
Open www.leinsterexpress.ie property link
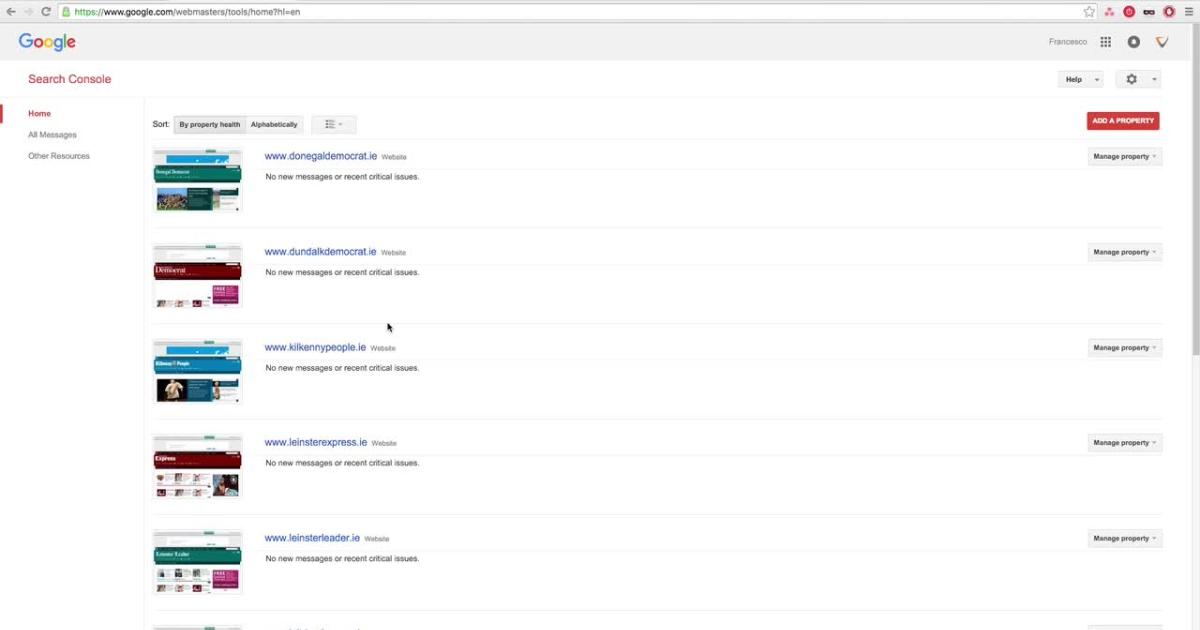click(x=315, y=442)
